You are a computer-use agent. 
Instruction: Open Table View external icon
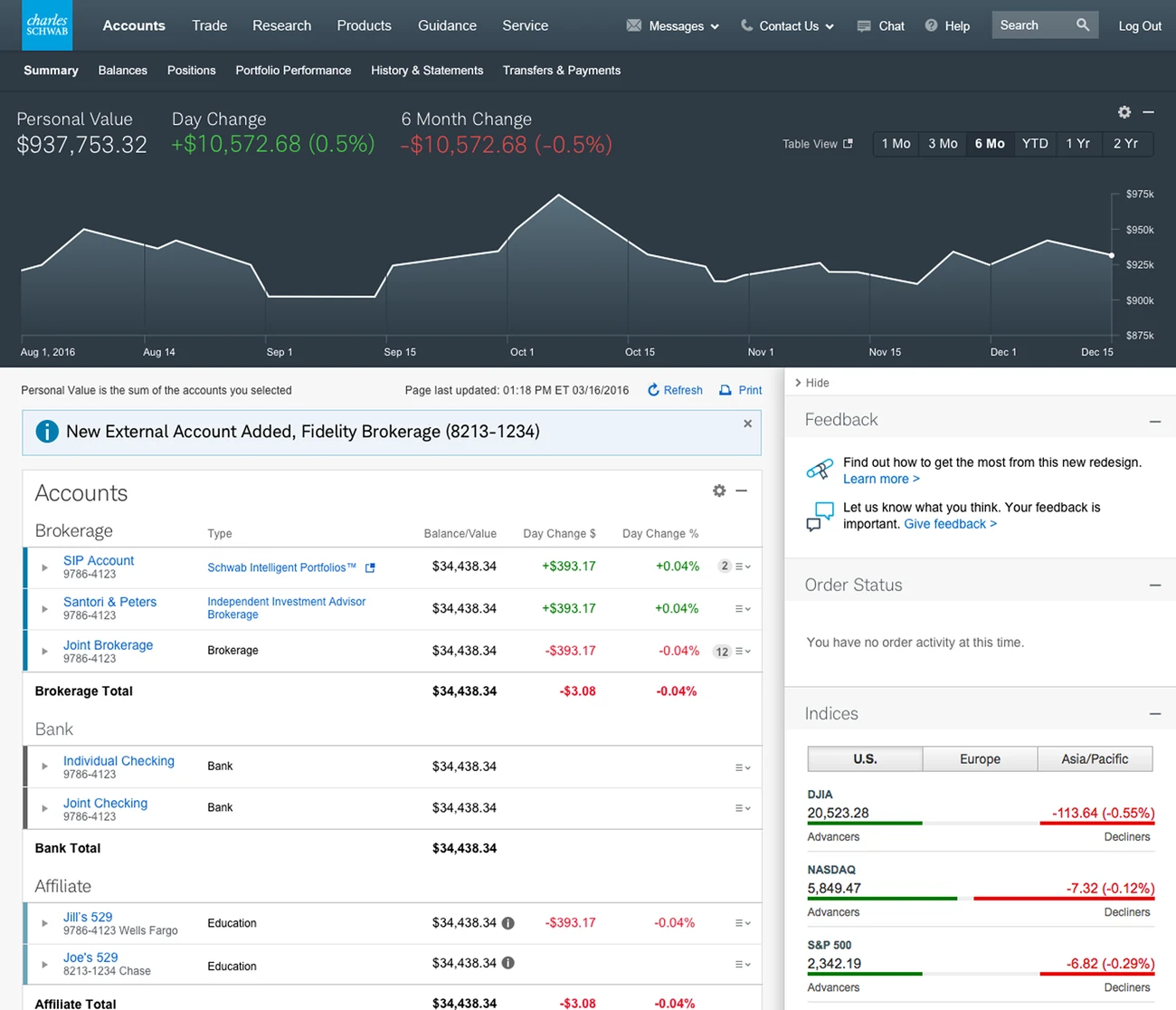coord(848,143)
